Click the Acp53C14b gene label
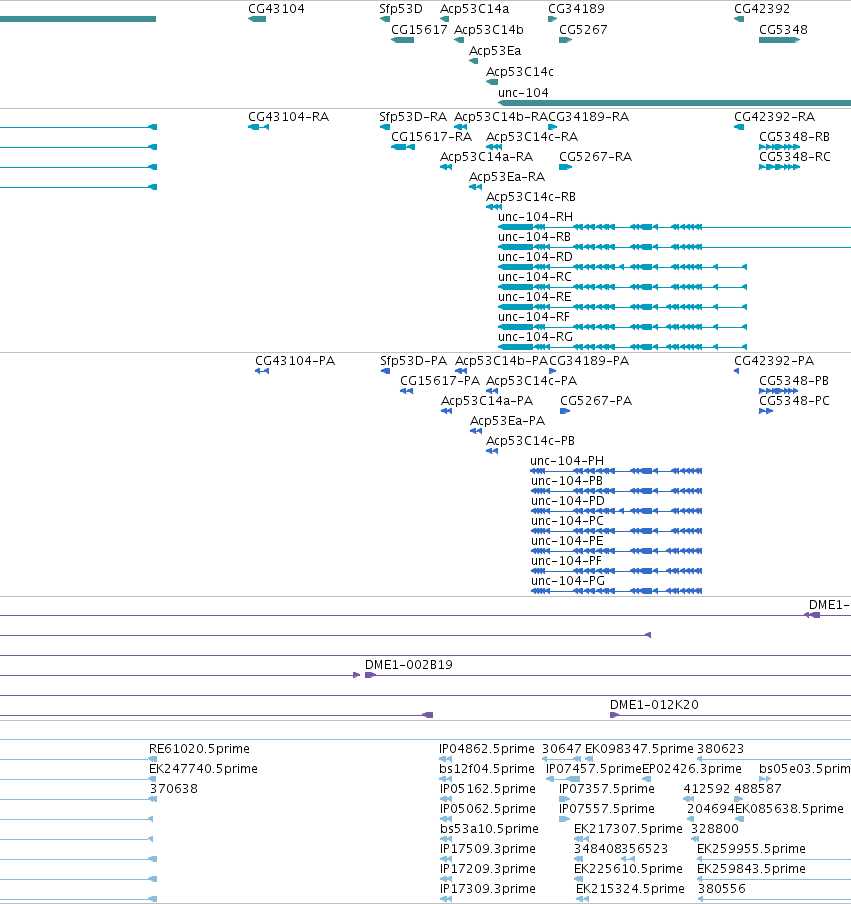 (489, 29)
